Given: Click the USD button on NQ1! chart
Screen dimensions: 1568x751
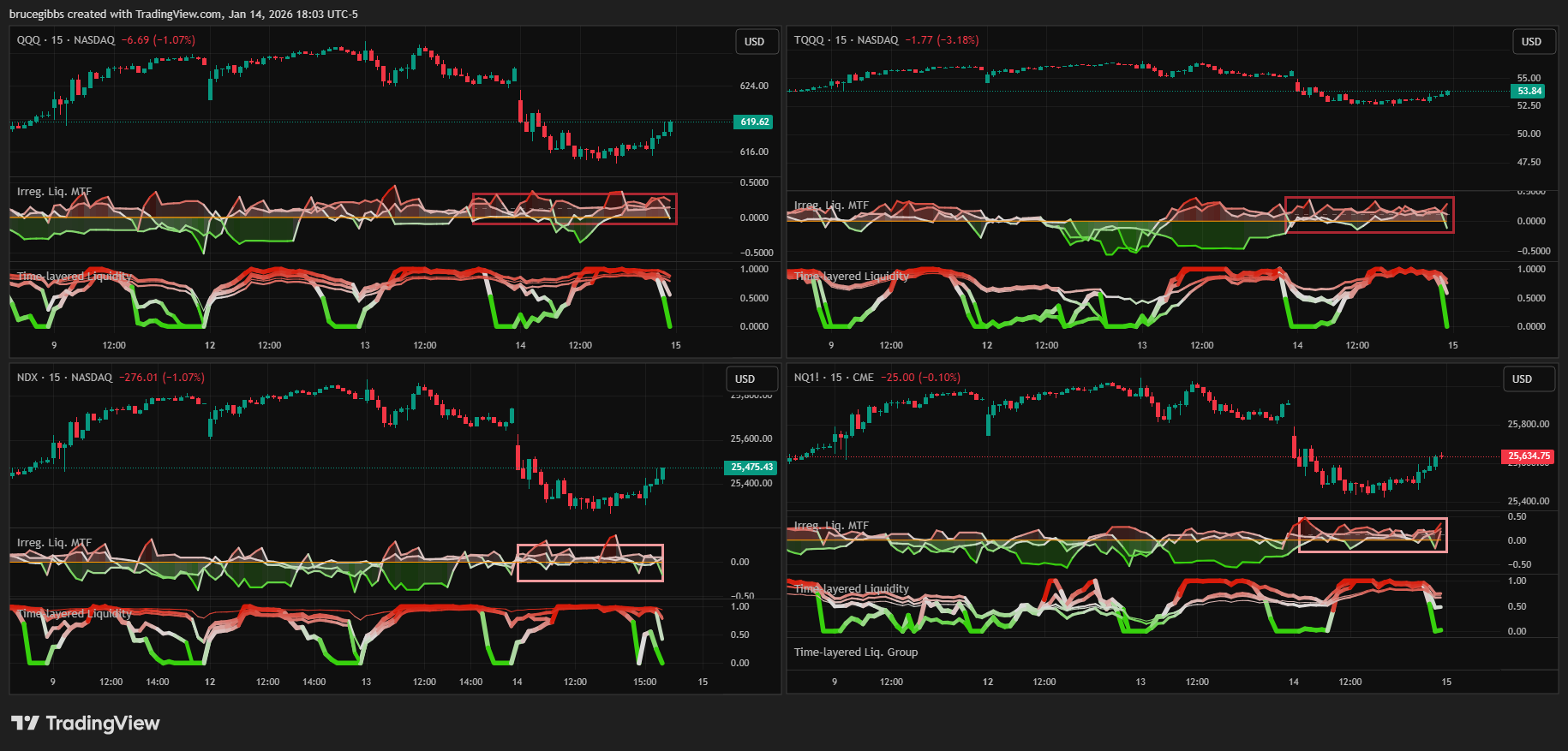Looking at the screenshot, I should point(1521,379).
